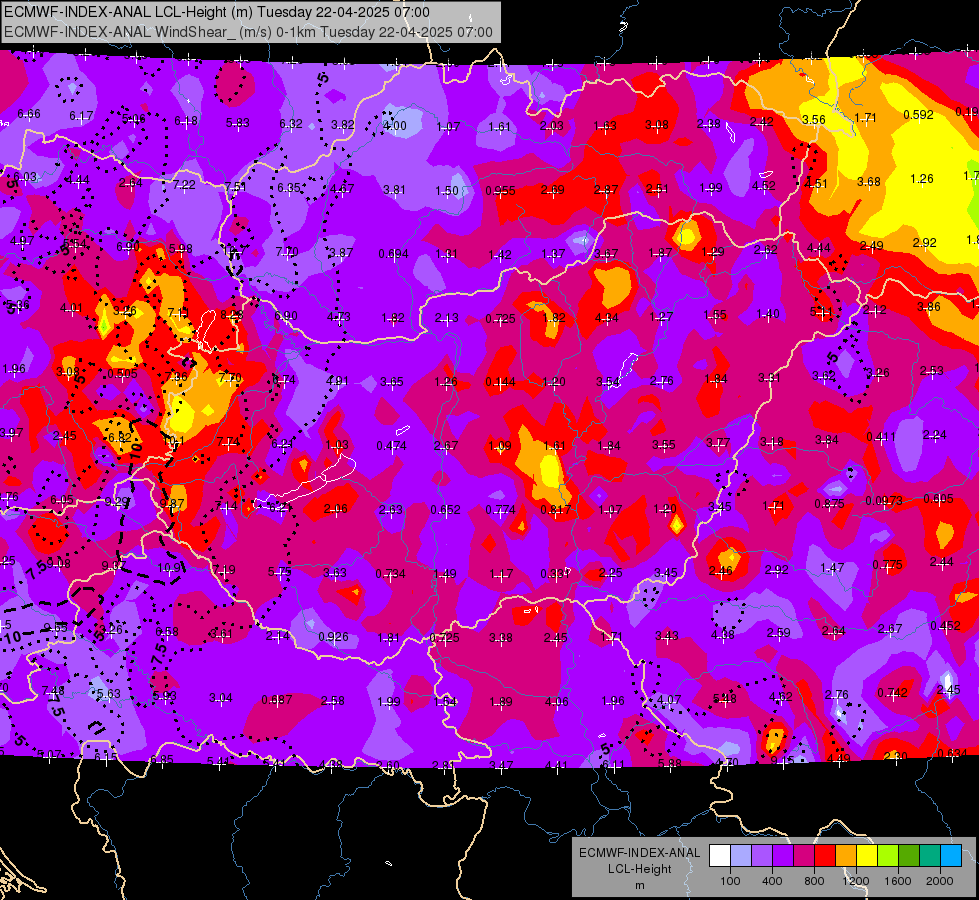Click wind shear value 0.0973

pyautogui.click(x=884, y=501)
